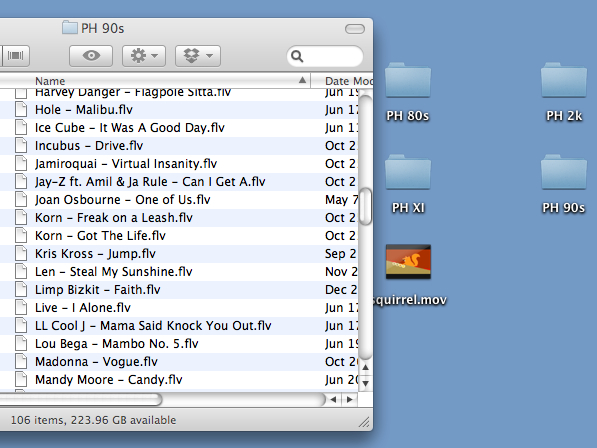
Task: Click file icon beside Lou Bega – Mambo No. 5.flv
Action: point(21,344)
